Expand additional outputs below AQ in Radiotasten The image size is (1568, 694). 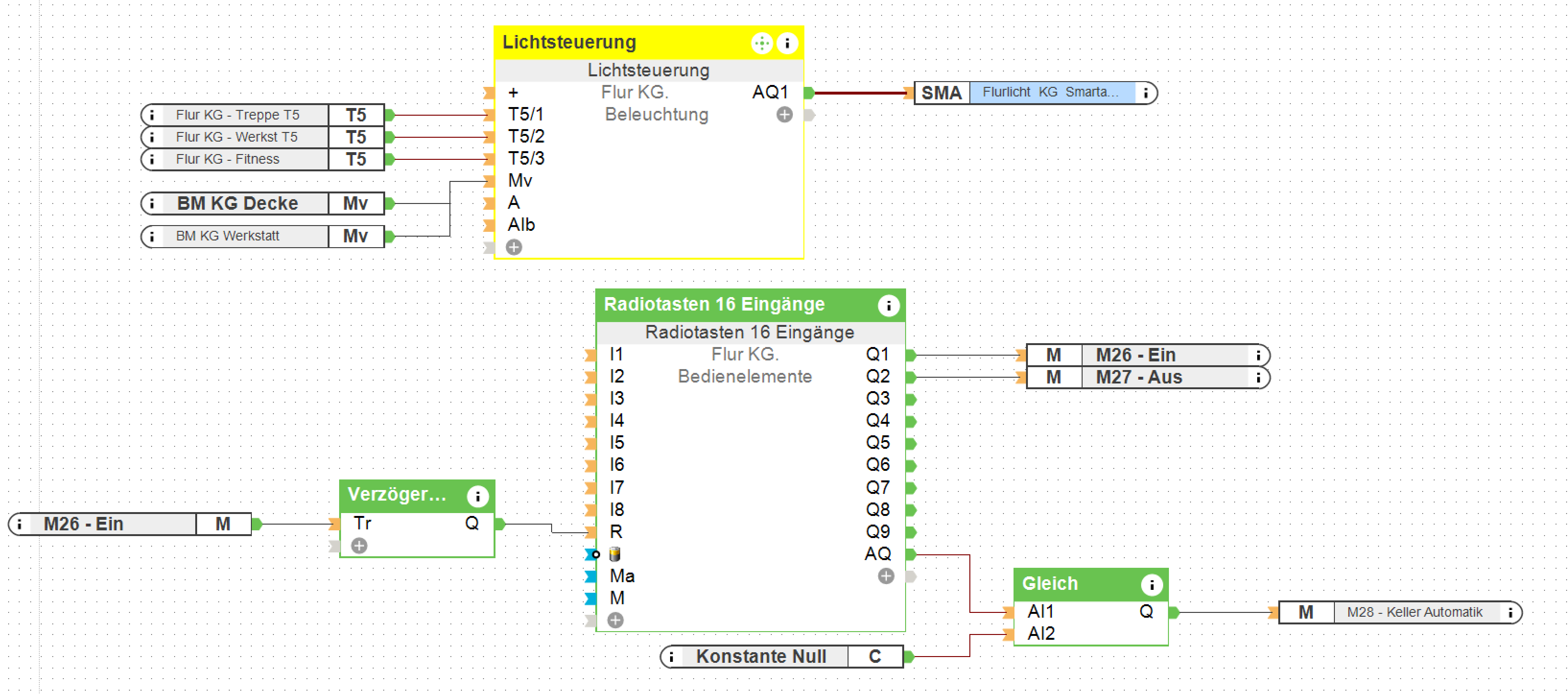[885, 576]
